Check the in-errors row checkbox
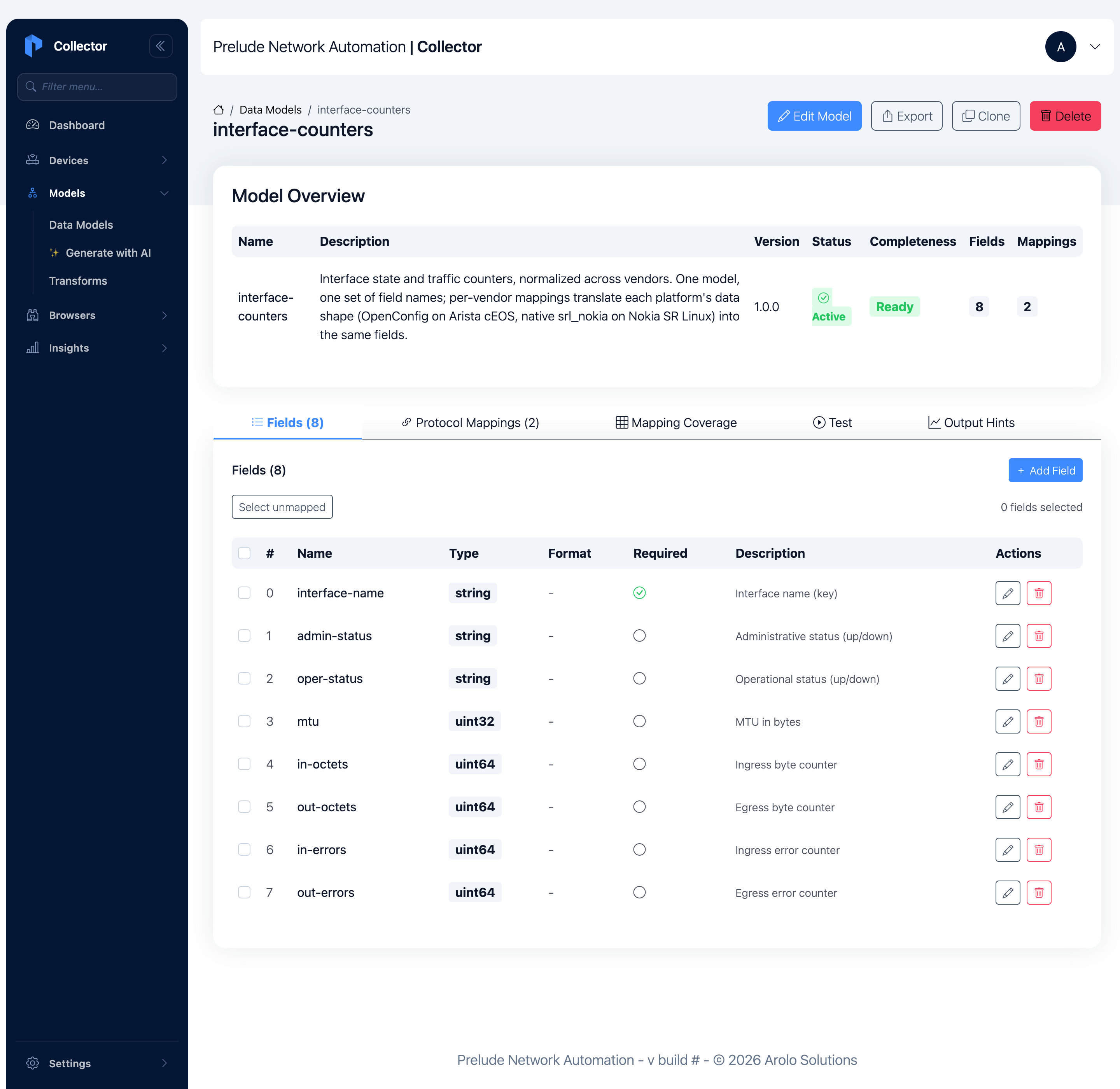The height and width of the screenshot is (1089, 1120). click(244, 850)
